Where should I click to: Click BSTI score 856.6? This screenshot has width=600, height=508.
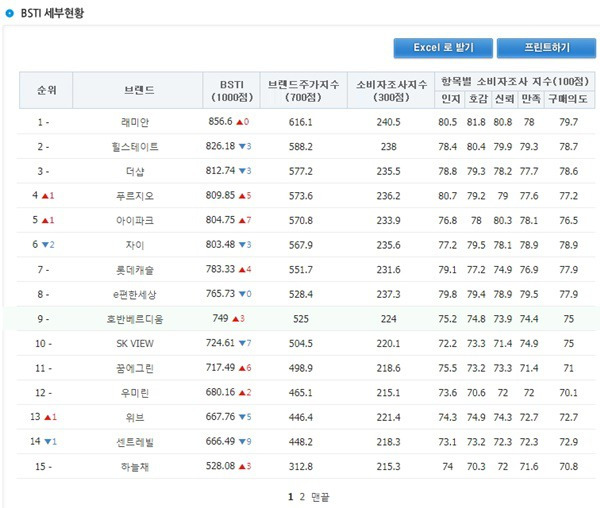pyautogui.click(x=220, y=121)
